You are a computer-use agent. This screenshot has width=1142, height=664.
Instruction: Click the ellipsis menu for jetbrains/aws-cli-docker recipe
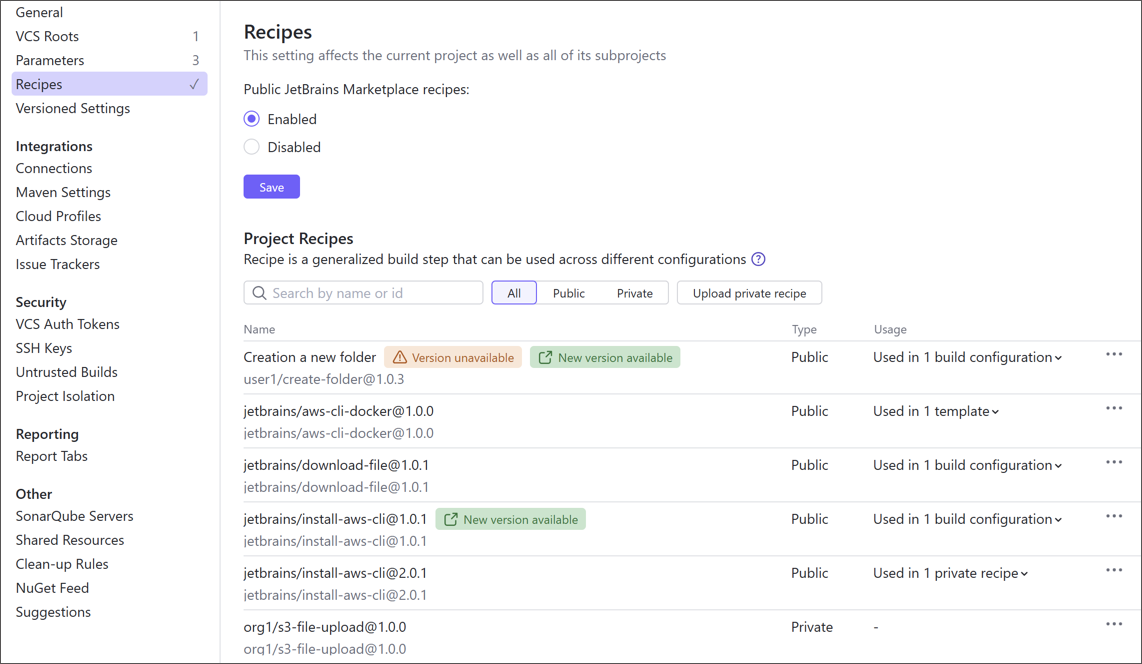pyautogui.click(x=1114, y=408)
